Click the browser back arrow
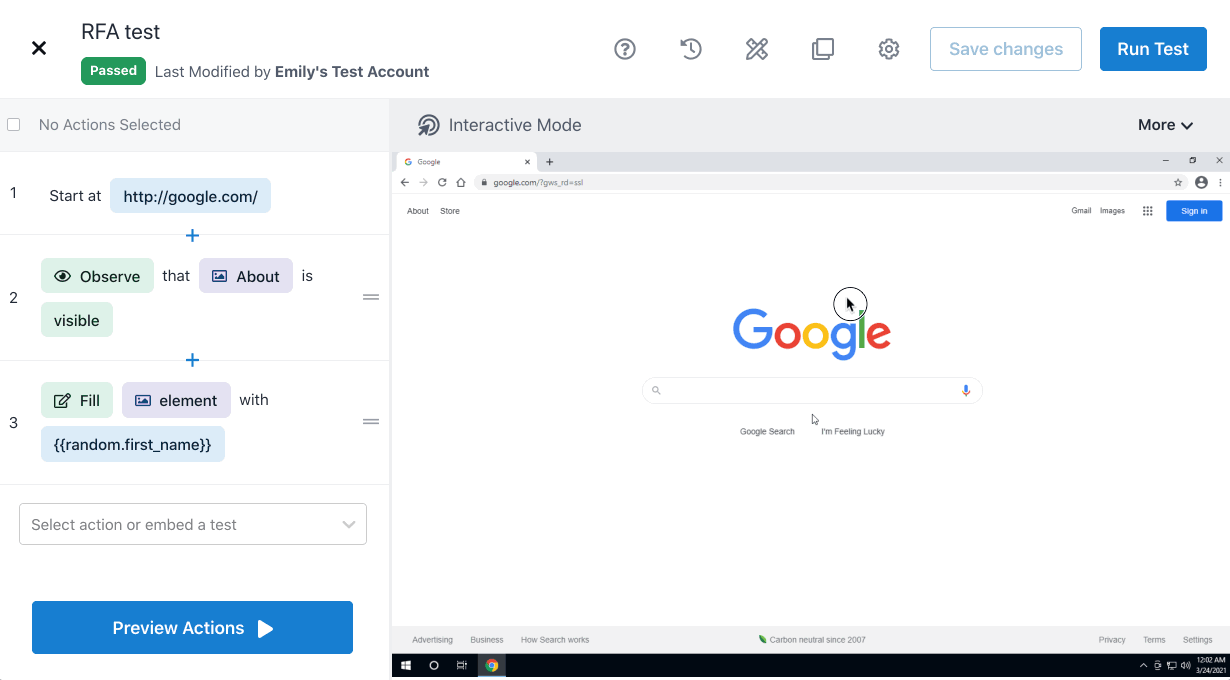The image size is (1230, 680). point(405,183)
